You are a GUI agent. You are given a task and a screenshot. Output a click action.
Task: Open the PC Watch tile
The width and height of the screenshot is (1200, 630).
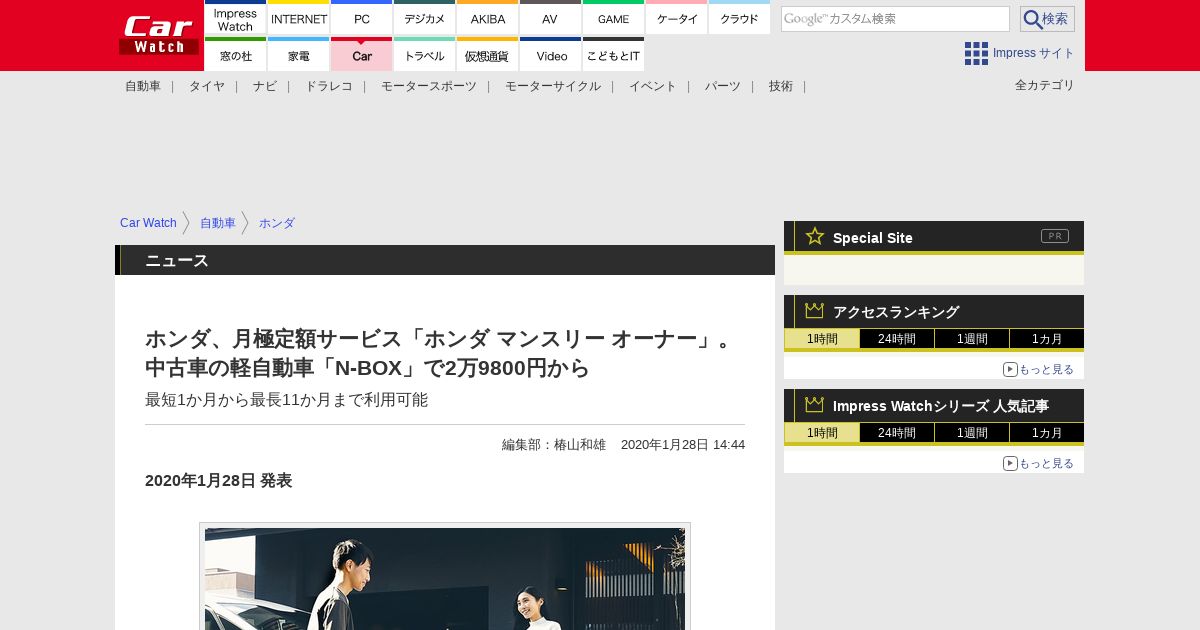pyautogui.click(x=361, y=18)
